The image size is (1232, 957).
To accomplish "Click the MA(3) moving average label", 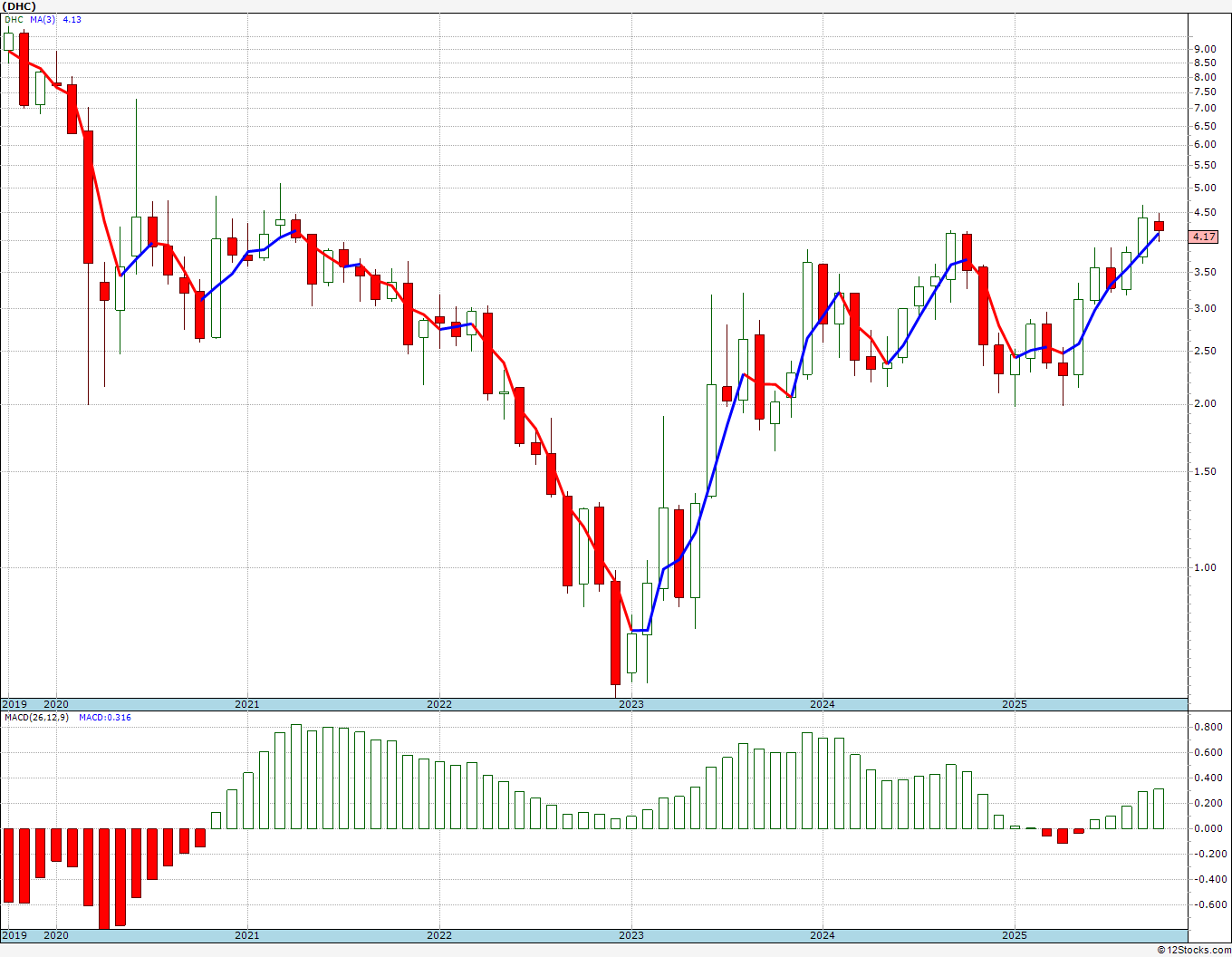I will (43, 19).
